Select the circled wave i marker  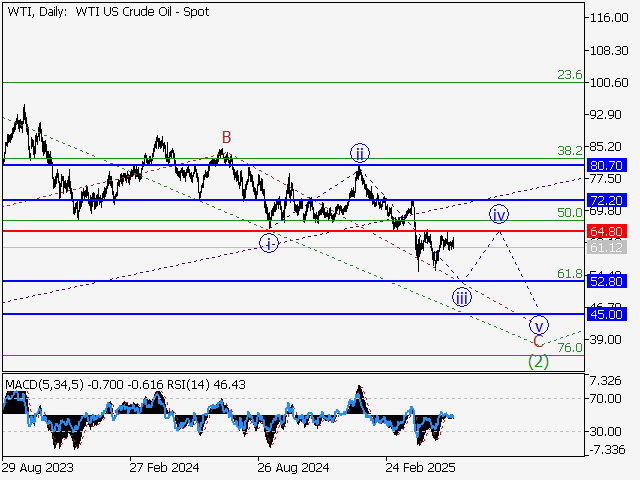tap(269, 242)
